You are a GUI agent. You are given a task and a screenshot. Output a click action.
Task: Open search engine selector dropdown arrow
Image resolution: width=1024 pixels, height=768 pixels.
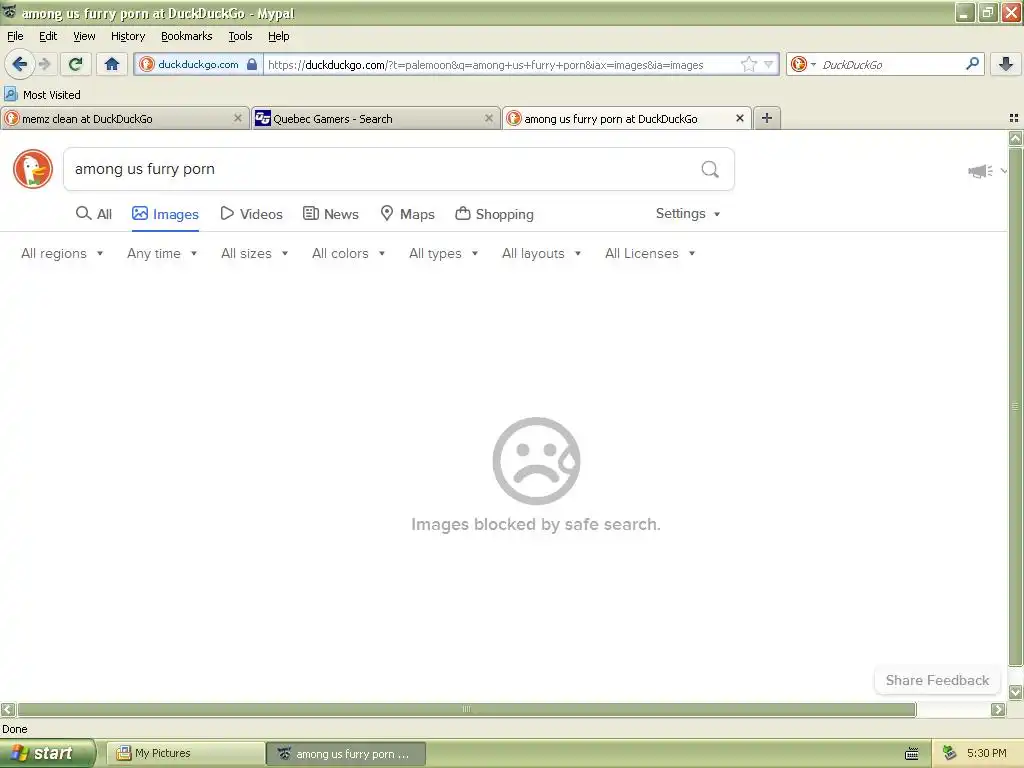tap(813, 64)
